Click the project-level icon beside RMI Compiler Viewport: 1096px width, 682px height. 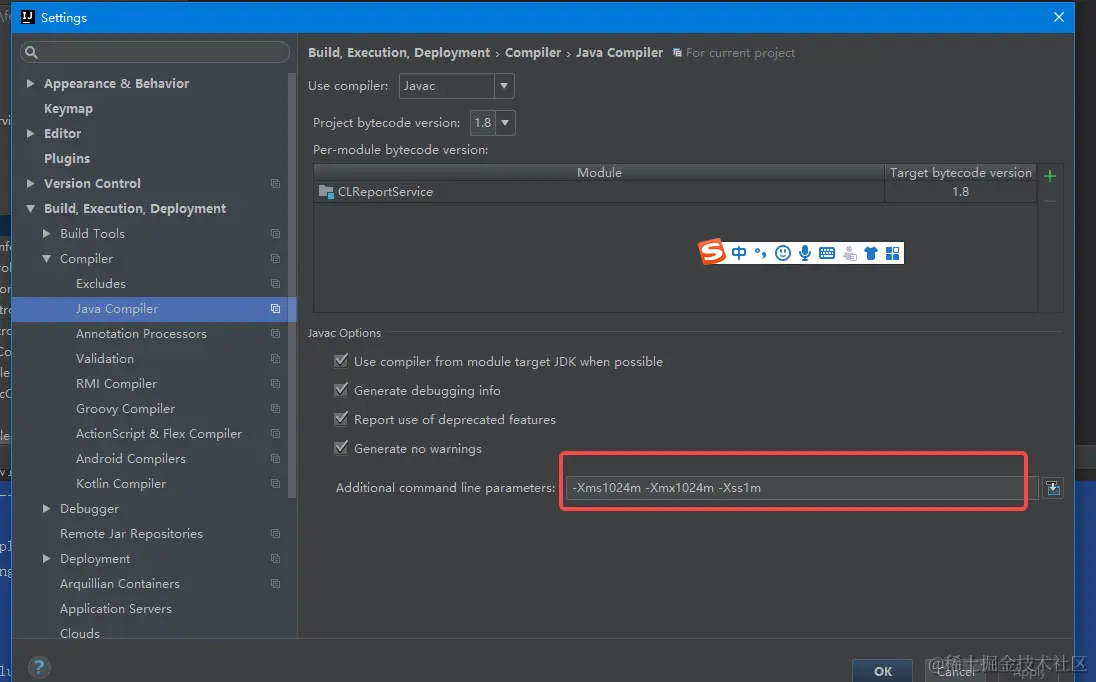coord(275,384)
